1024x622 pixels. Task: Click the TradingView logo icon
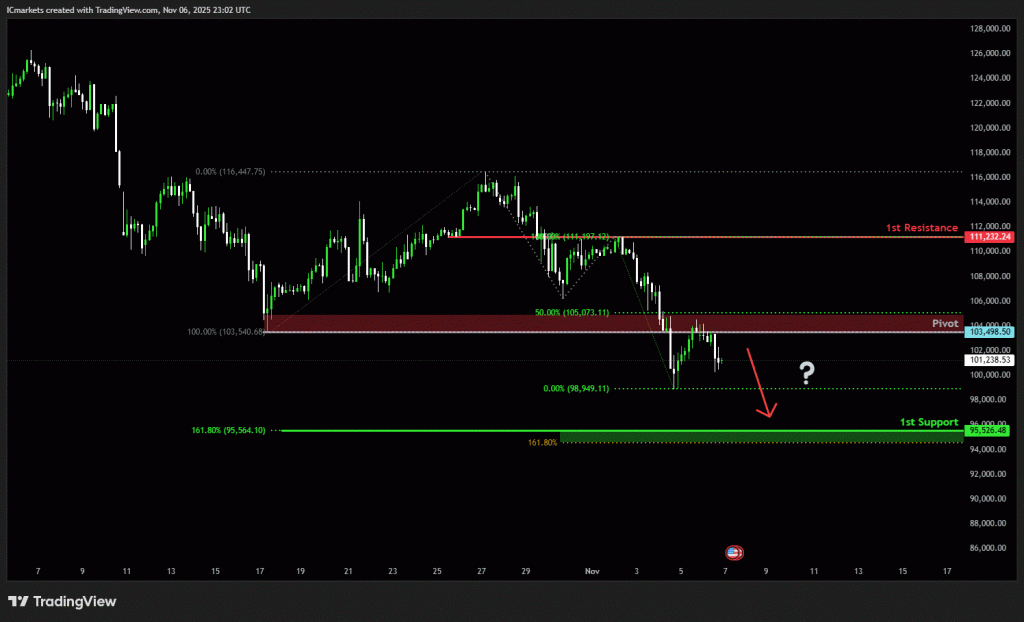coord(18,601)
